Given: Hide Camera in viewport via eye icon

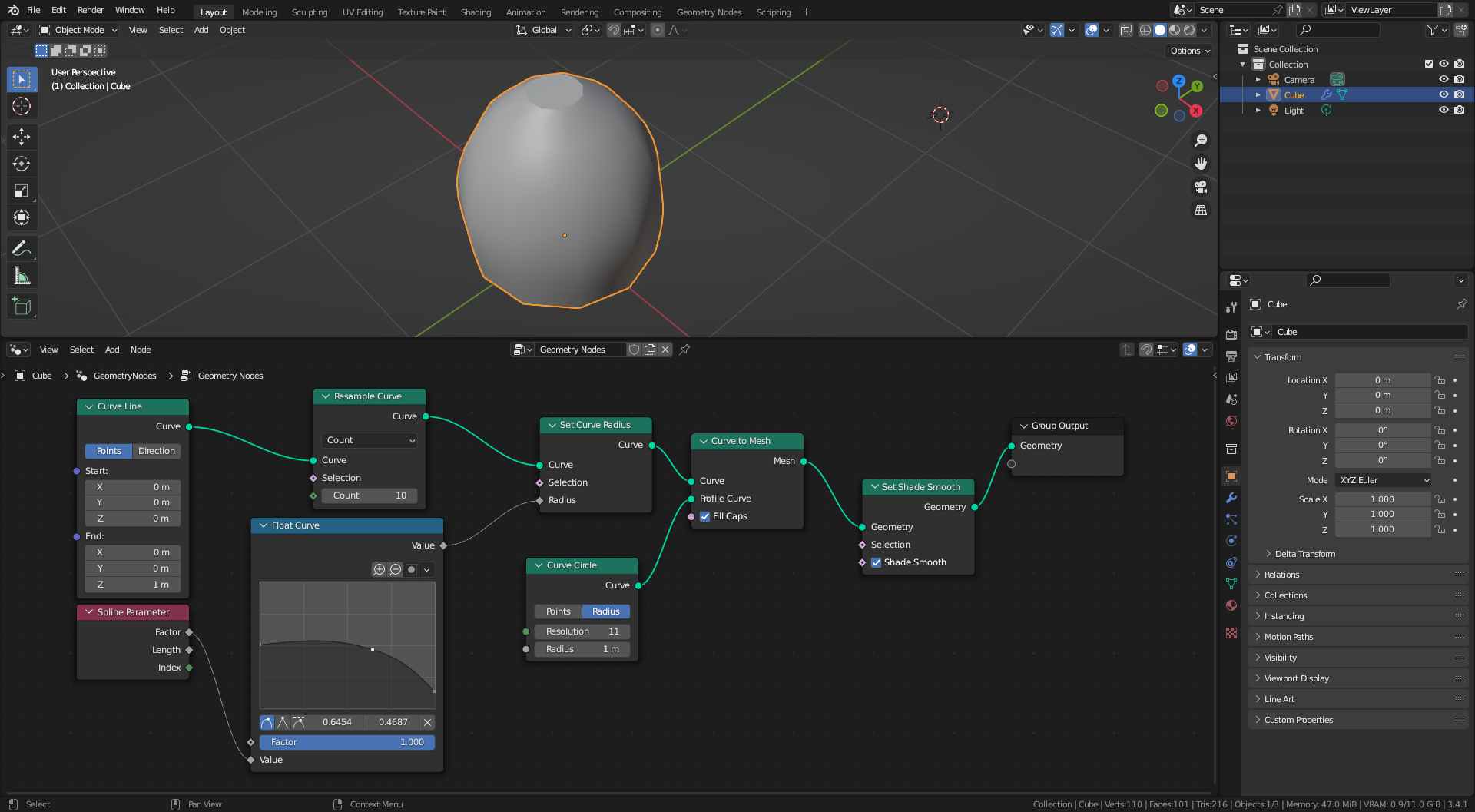Looking at the screenshot, I should (1444, 79).
